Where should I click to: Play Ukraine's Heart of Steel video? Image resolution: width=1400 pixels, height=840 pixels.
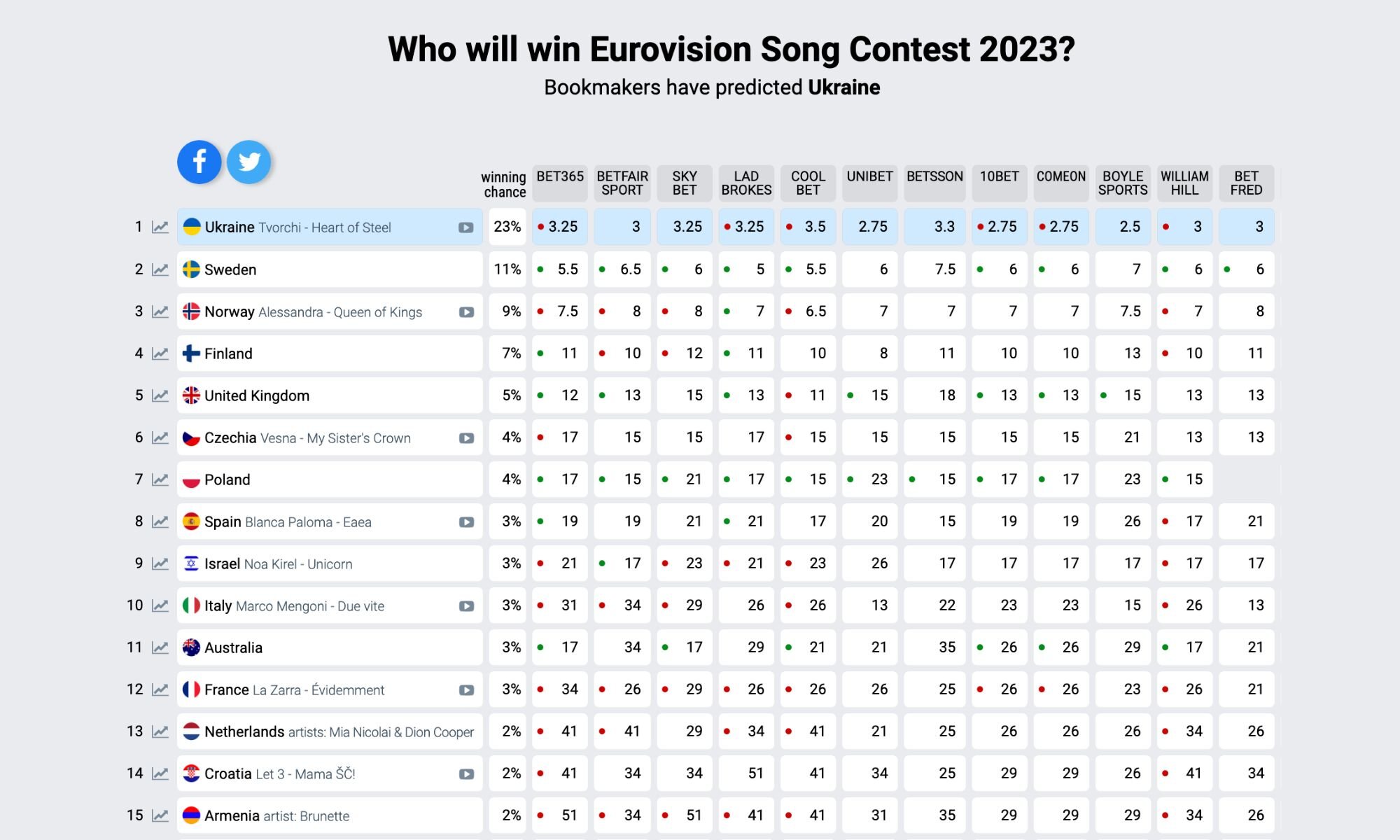(x=466, y=227)
